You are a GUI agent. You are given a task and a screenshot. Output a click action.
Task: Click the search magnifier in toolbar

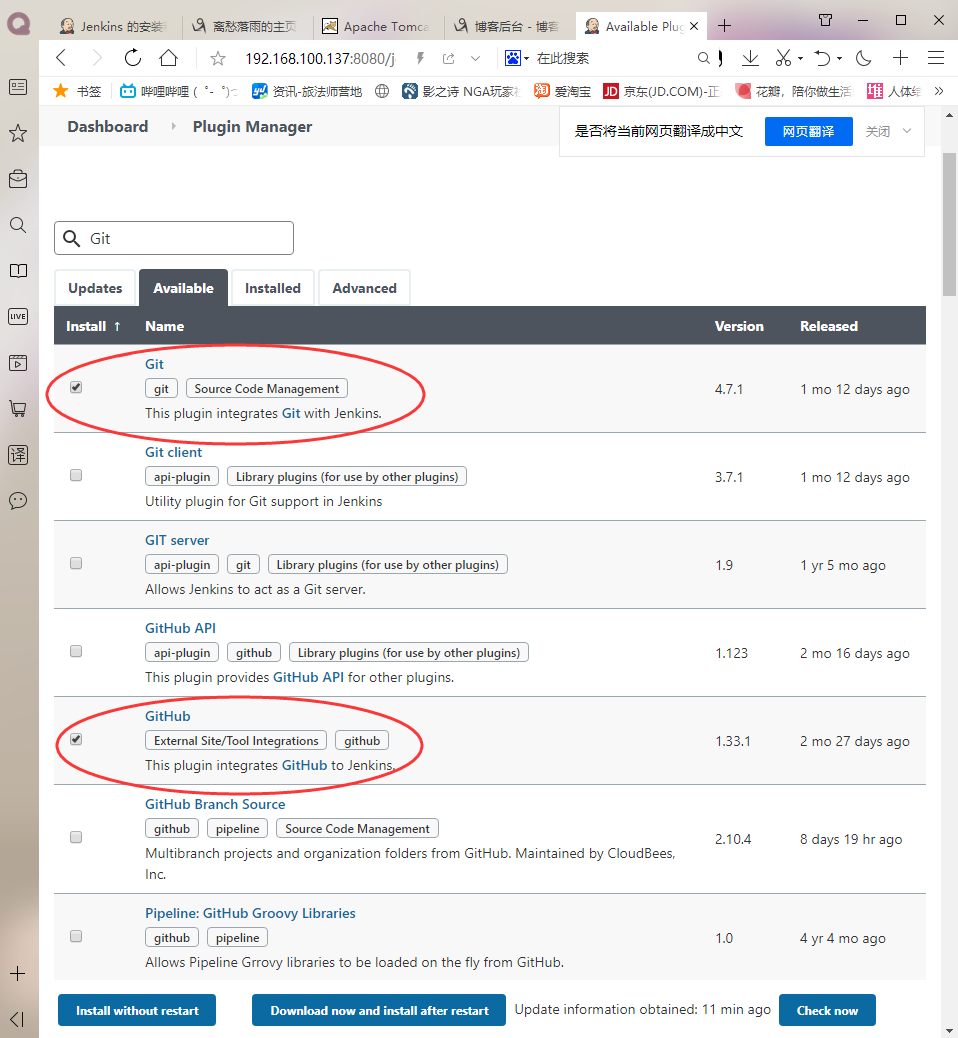point(703,58)
